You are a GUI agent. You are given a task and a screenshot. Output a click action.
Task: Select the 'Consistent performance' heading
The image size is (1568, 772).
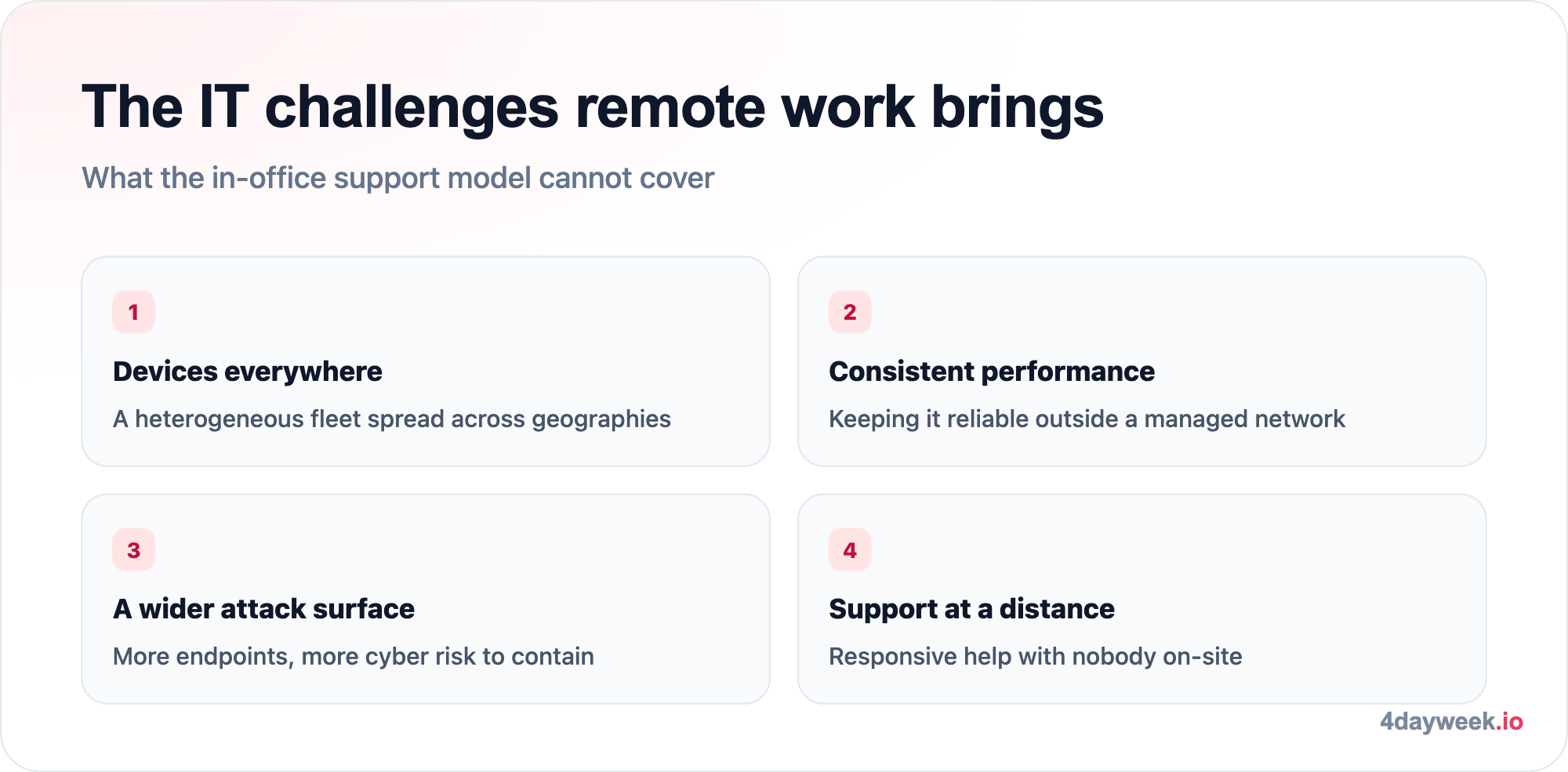992,372
